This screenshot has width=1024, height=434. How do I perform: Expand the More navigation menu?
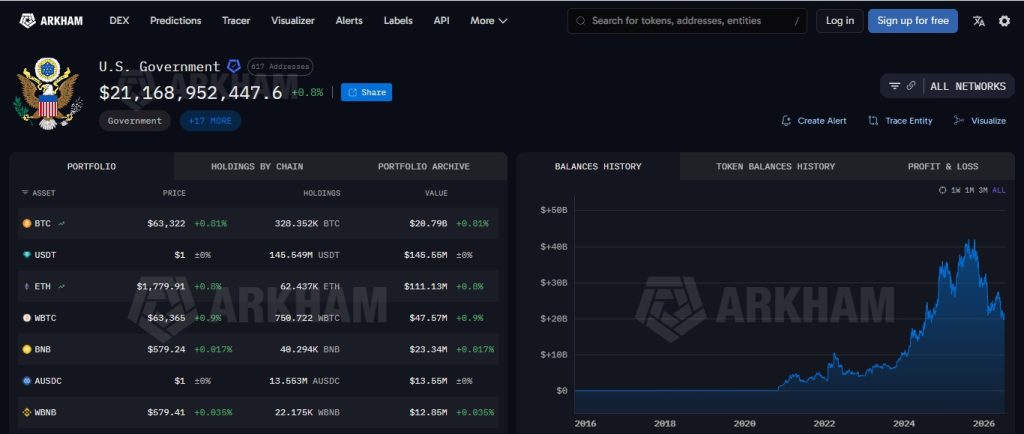point(488,21)
